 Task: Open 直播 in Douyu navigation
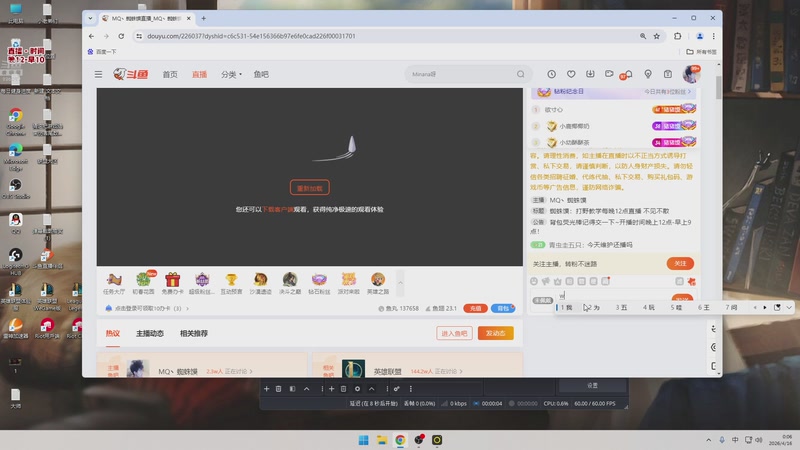tap(199, 74)
